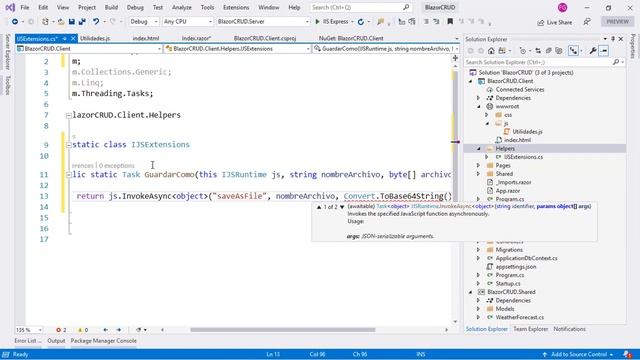Open the Properties side tab
The width and height of the screenshot is (640, 360).
pyautogui.click(x=633, y=47)
